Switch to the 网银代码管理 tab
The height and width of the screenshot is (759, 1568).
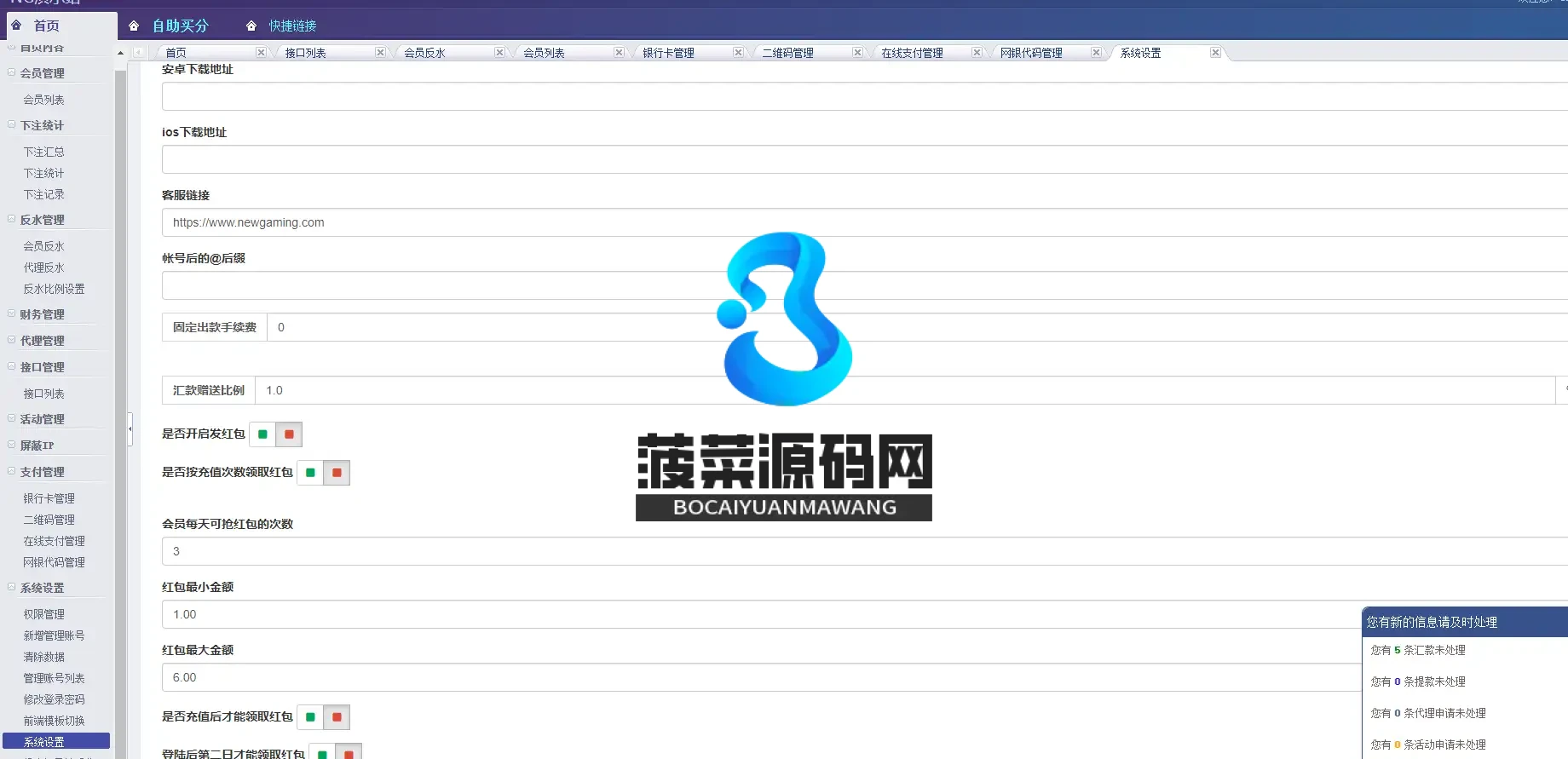(1032, 53)
